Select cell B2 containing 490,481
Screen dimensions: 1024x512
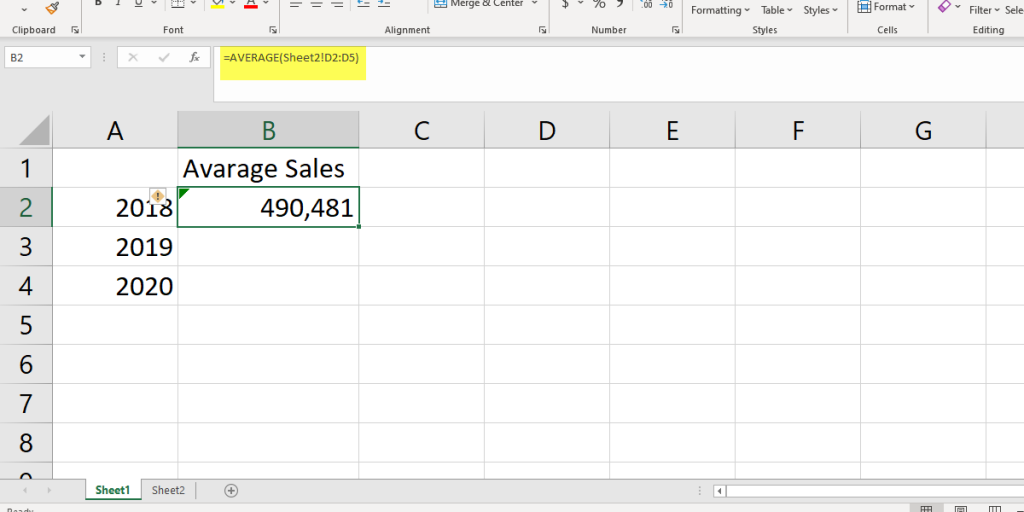[x=268, y=207]
